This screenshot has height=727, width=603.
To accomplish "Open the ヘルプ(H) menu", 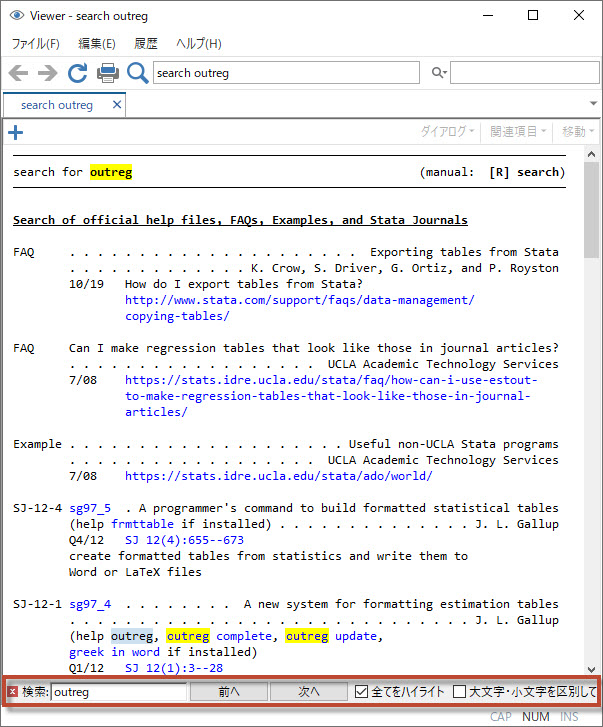I will pos(199,44).
